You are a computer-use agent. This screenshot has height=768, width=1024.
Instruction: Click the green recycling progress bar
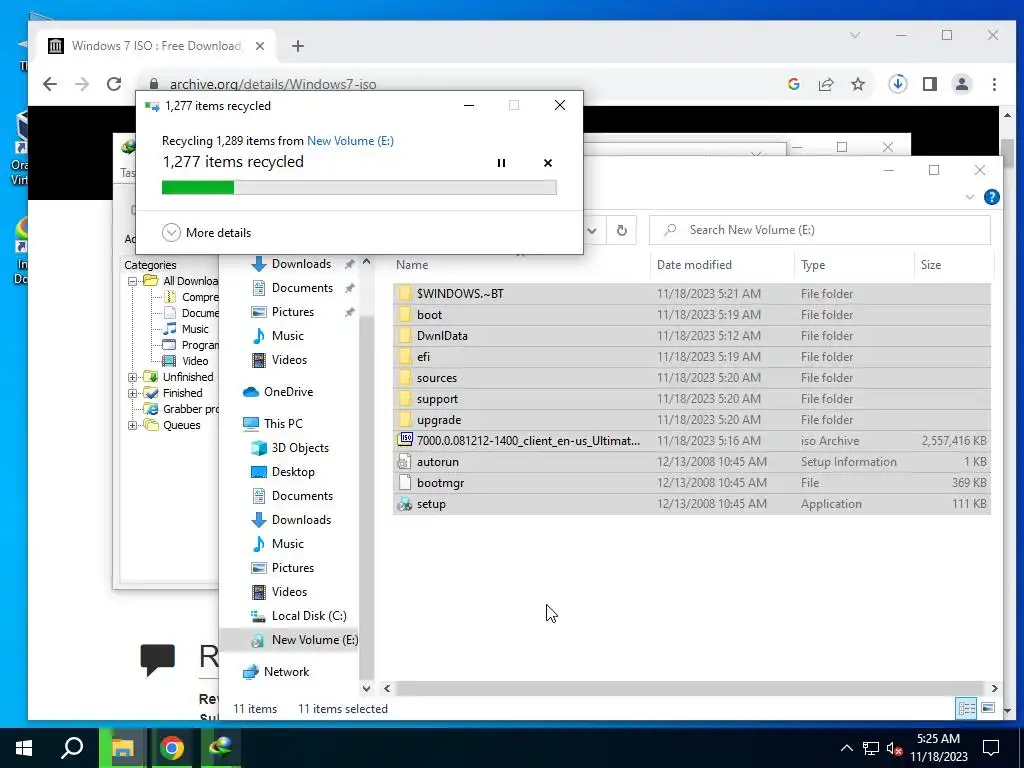tap(359, 188)
